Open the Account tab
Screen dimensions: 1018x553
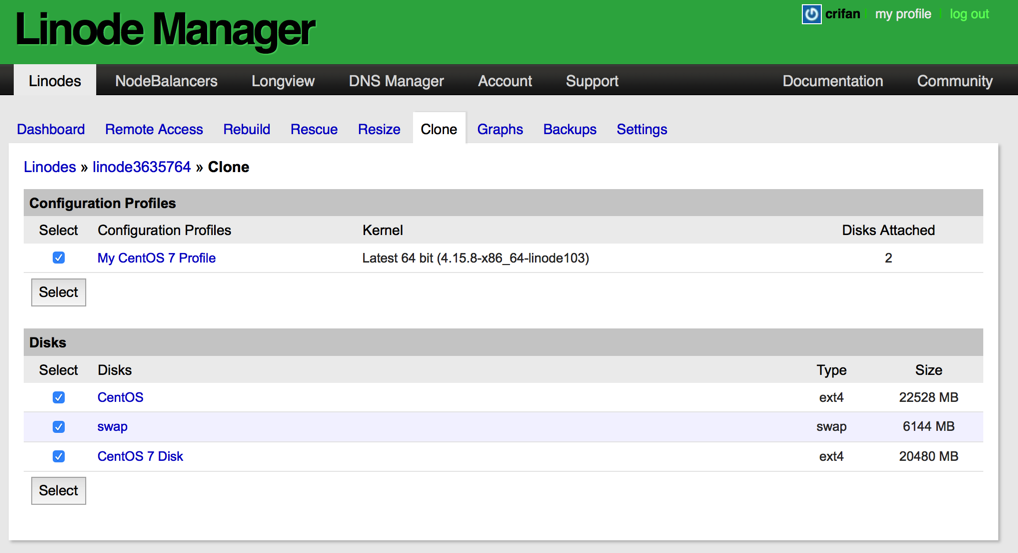504,81
